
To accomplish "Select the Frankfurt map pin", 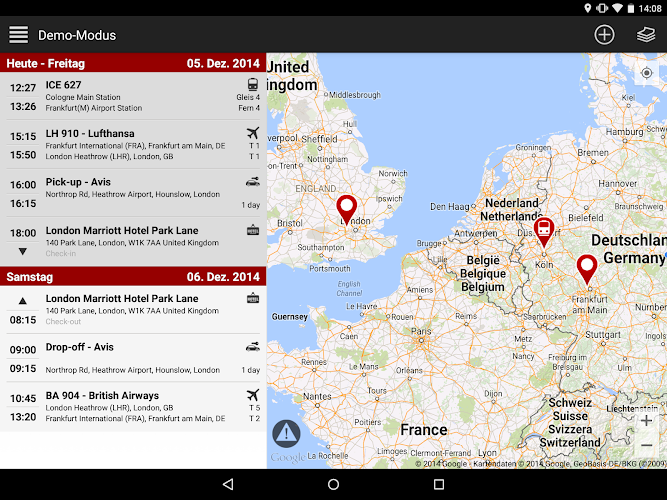I will (x=587, y=270).
